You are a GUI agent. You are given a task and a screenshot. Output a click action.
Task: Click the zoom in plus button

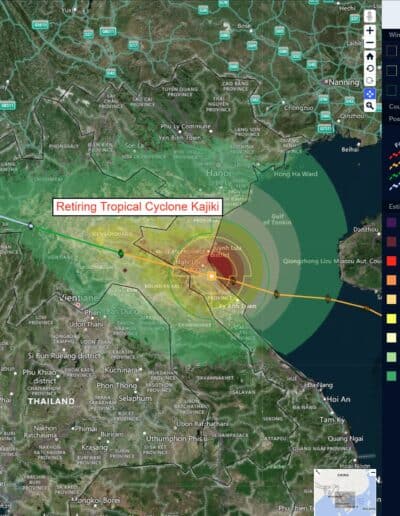(x=370, y=31)
